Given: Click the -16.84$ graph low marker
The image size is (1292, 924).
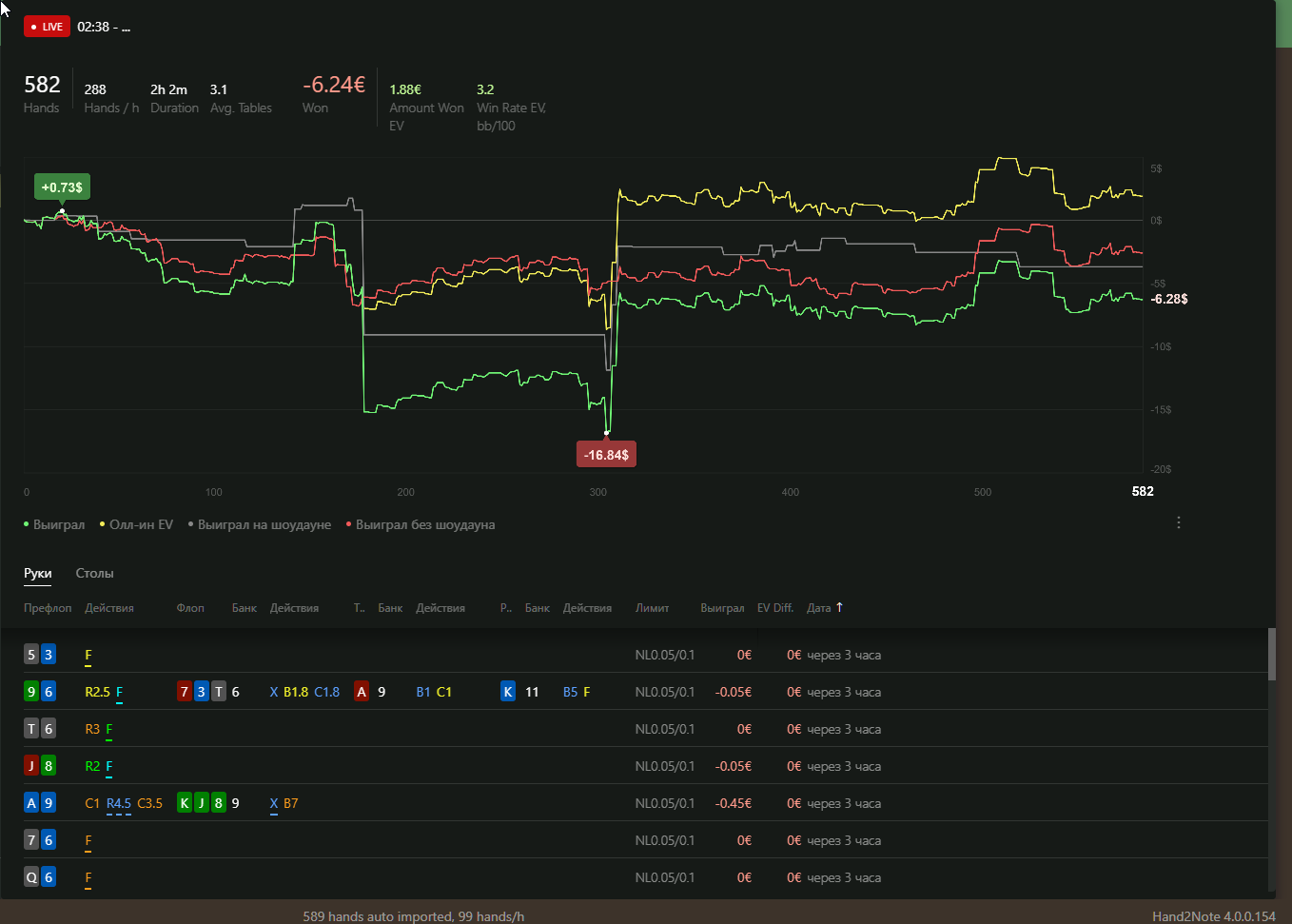Looking at the screenshot, I should pyautogui.click(x=606, y=455).
